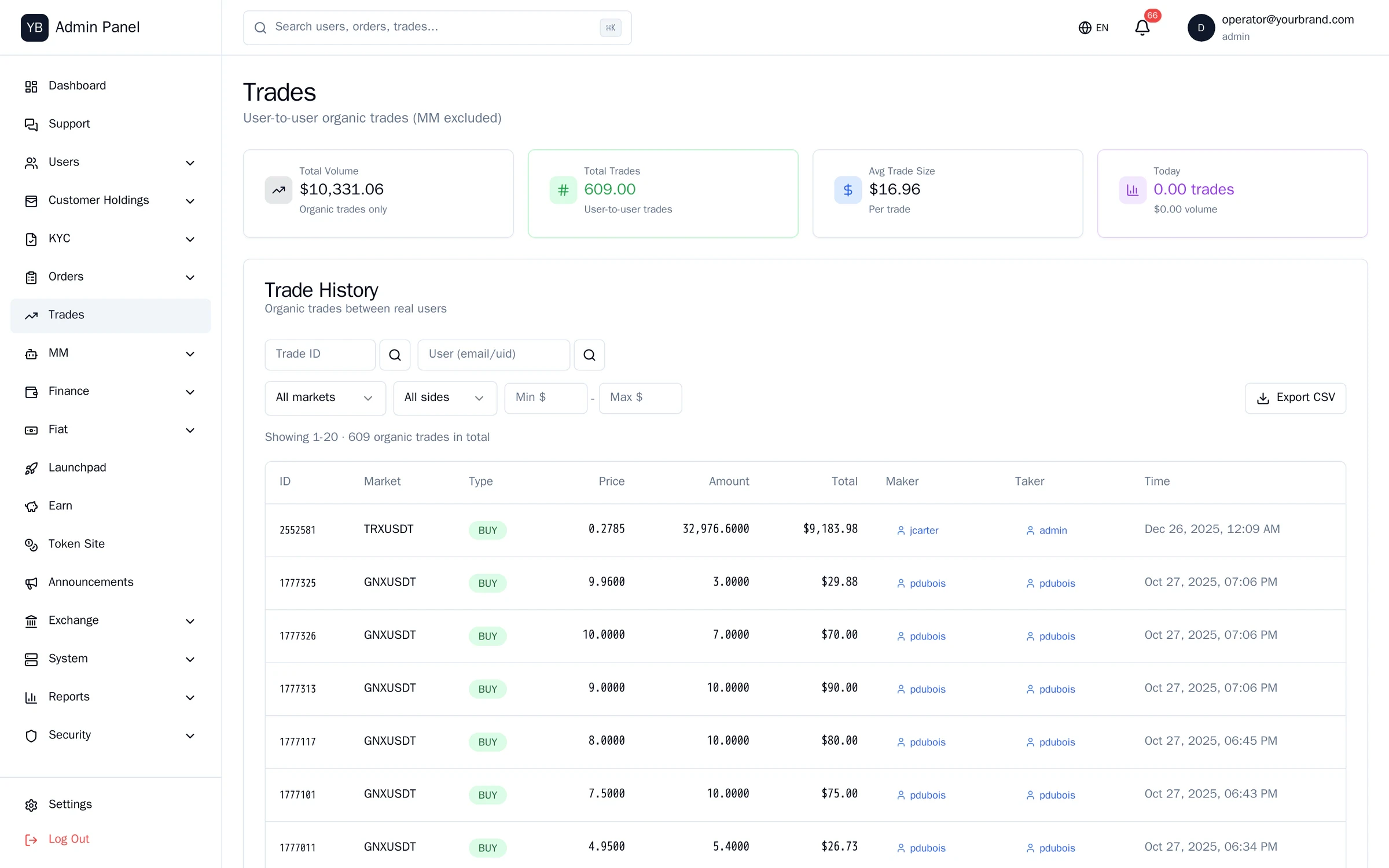Select Trades sidebar item

(x=111, y=315)
